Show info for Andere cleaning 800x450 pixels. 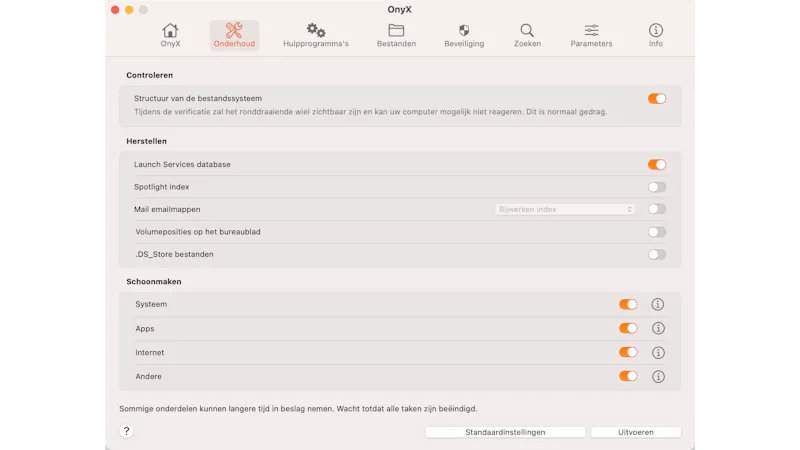pos(658,376)
